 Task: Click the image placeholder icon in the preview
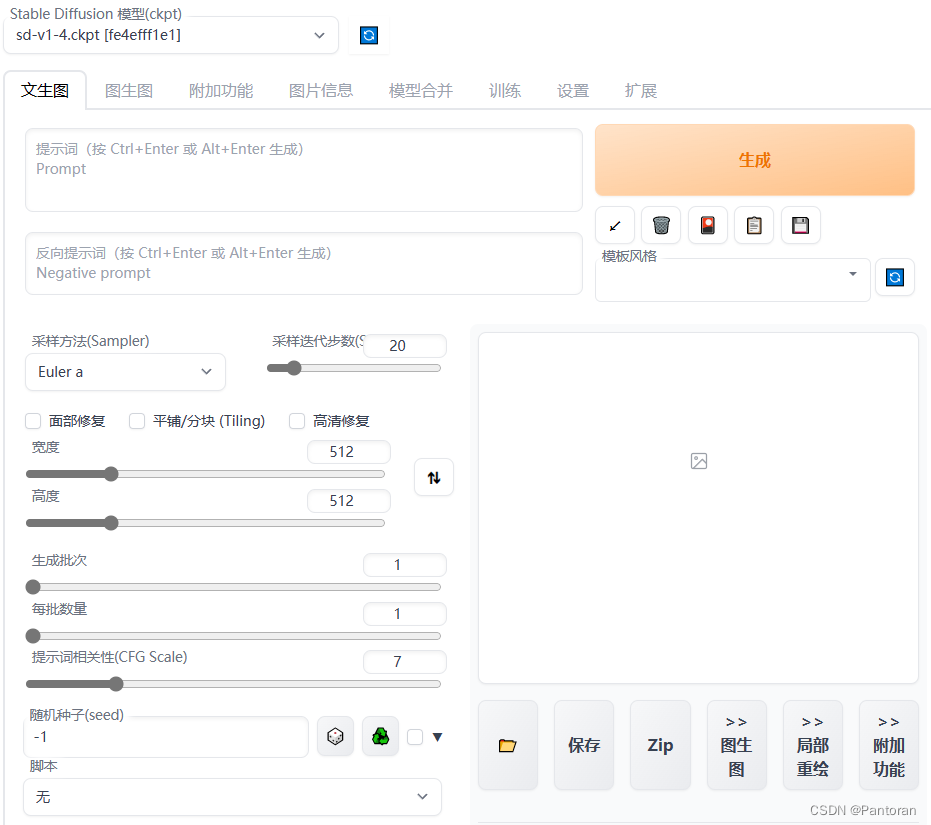point(699,461)
